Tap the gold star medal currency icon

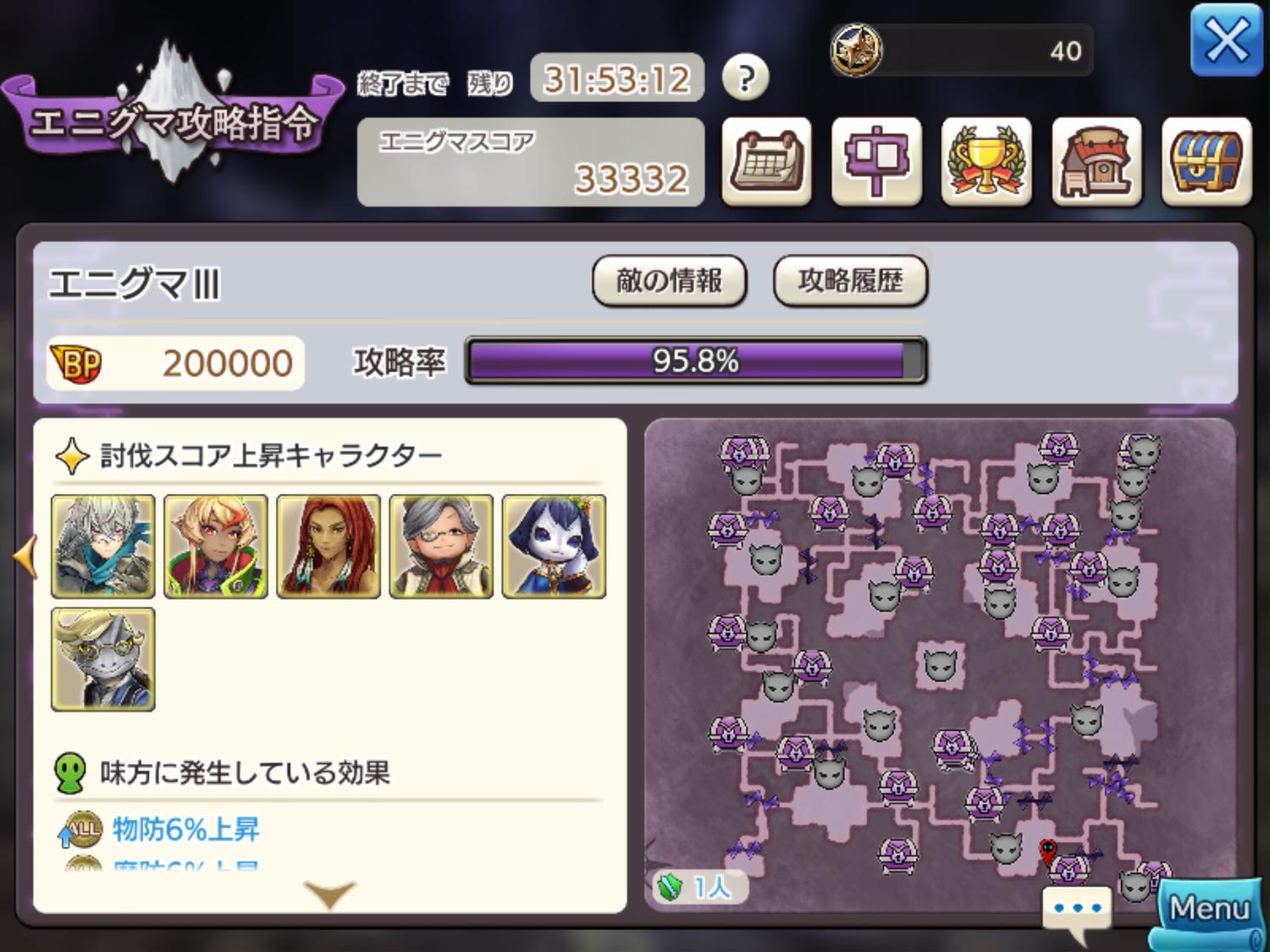856,49
